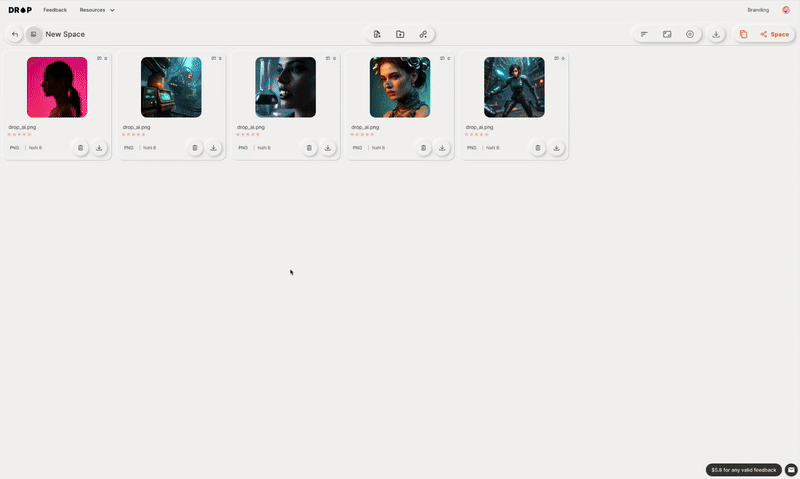
Task: Set star rating on the pink silhouette image
Action: click(19, 134)
